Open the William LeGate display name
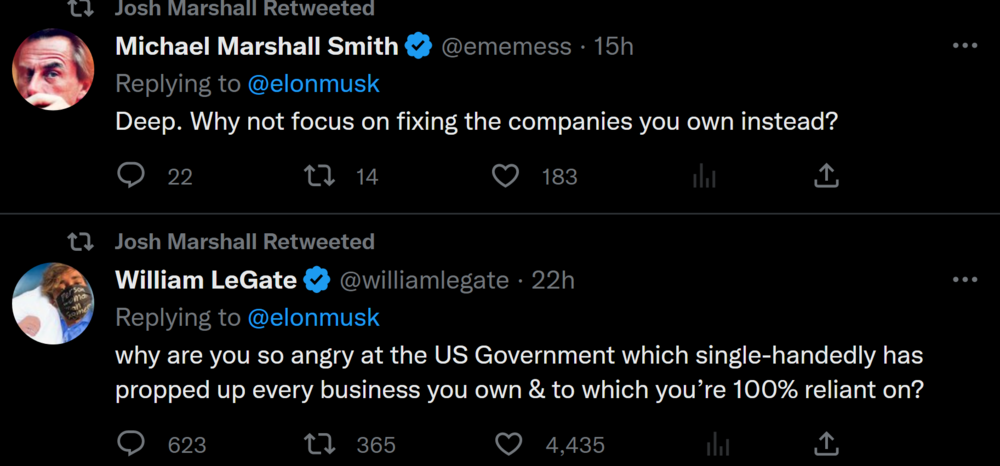This screenshot has width=1000, height=466. coord(206,280)
